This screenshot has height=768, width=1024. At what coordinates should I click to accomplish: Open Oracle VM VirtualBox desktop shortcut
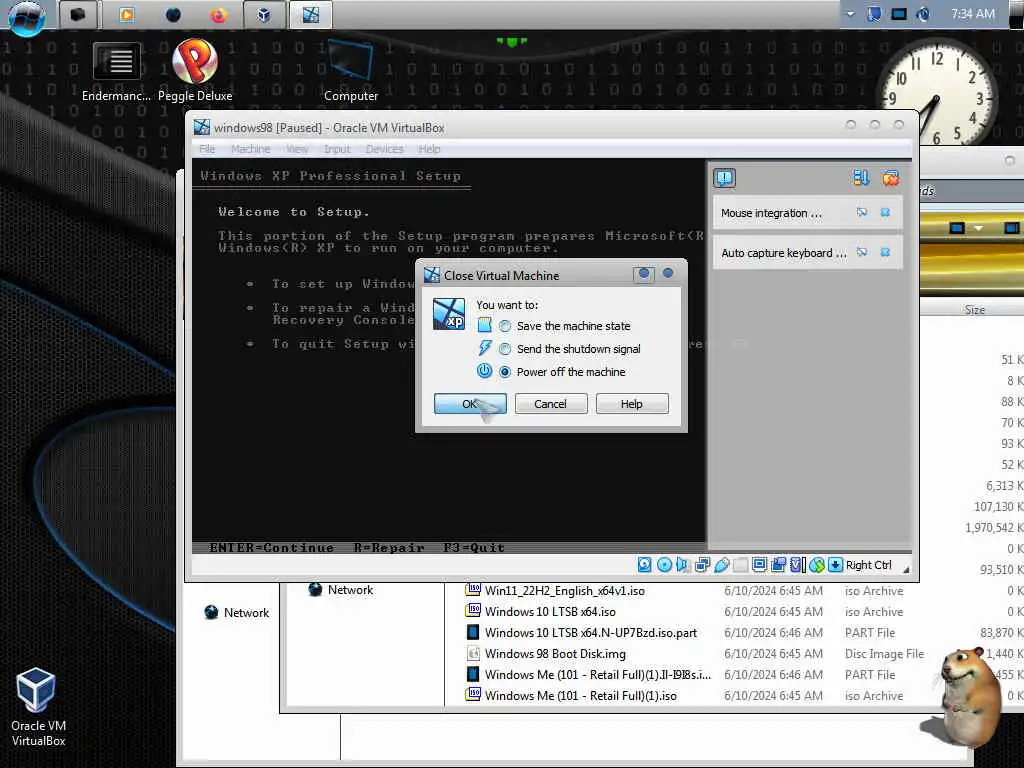tap(38, 707)
